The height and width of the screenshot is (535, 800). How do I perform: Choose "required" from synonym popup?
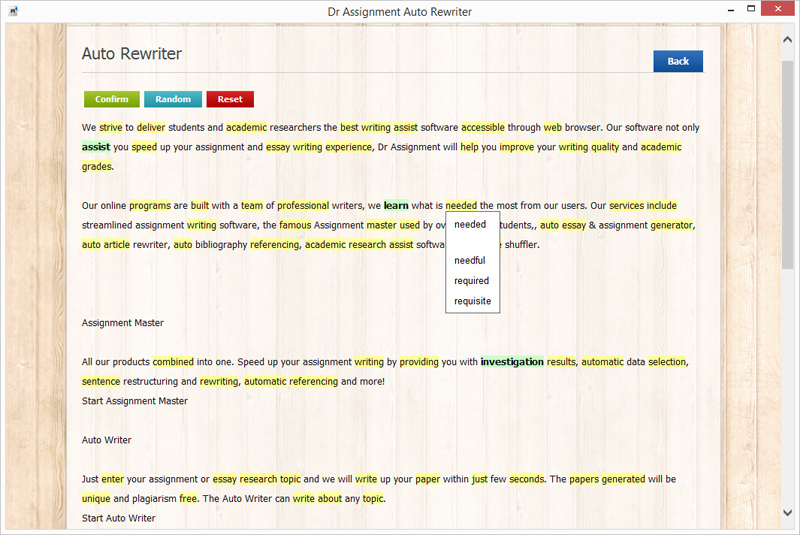(471, 281)
